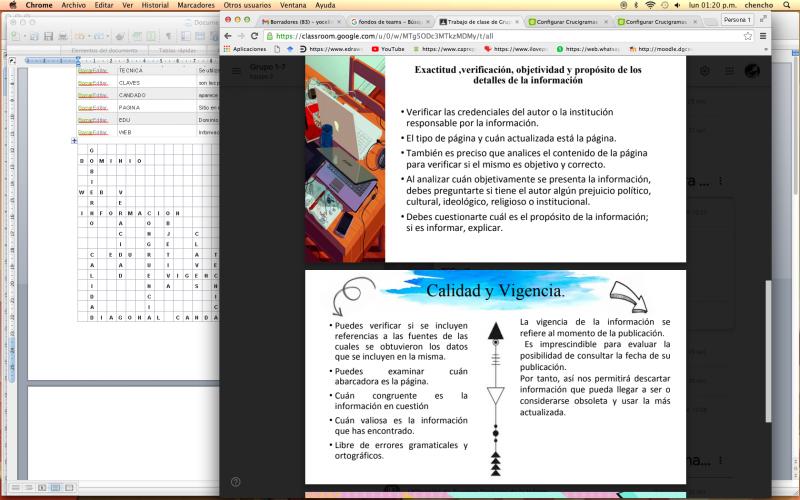Open the lower three-dot options menu in Classroom
The height and width of the screenshot is (500, 800).
[x=720, y=460]
